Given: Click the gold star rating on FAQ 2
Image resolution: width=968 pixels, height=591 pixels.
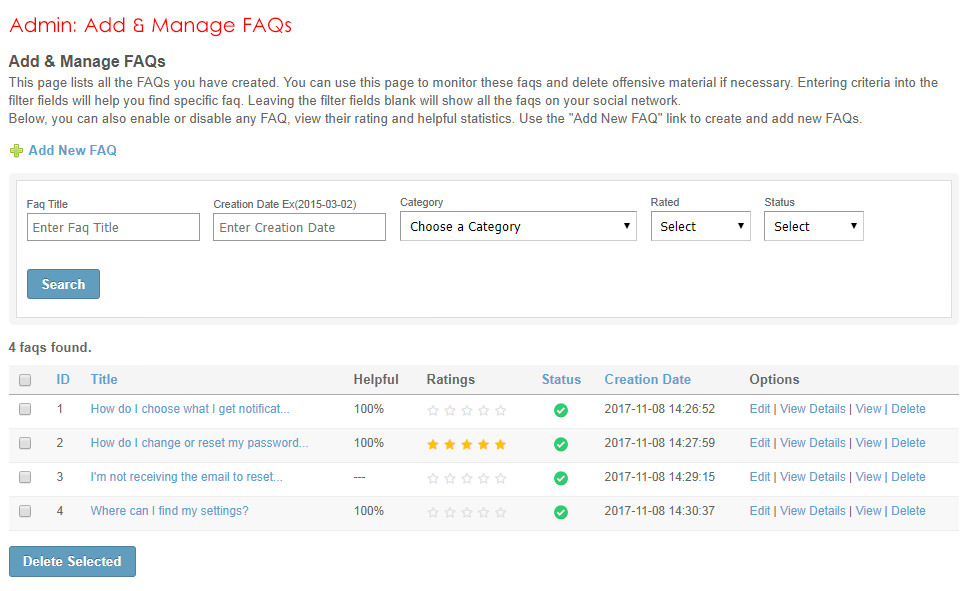Looking at the screenshot, I should click(466, 444).
